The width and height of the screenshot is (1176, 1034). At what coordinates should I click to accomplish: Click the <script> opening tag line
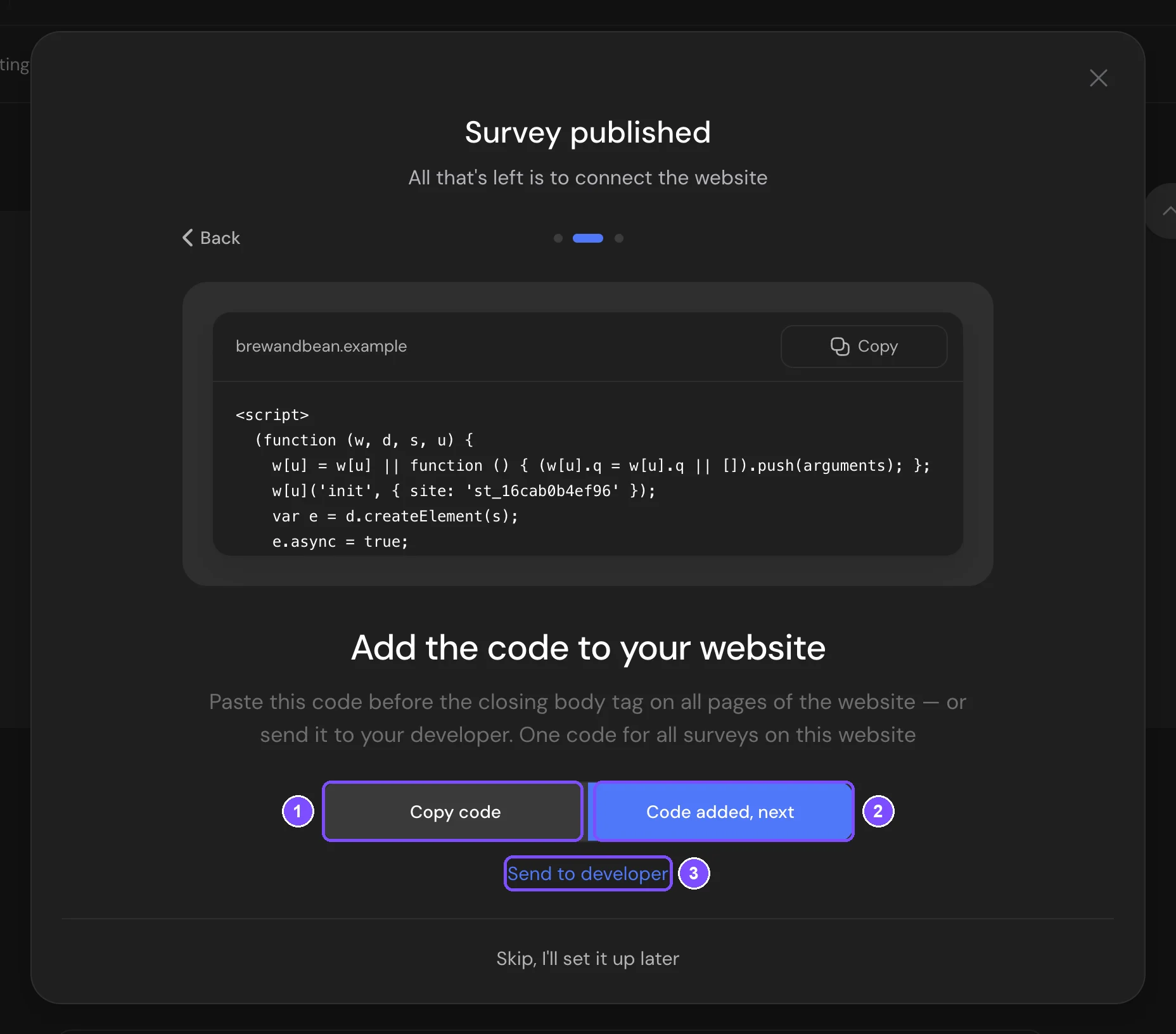pos(272,415)
